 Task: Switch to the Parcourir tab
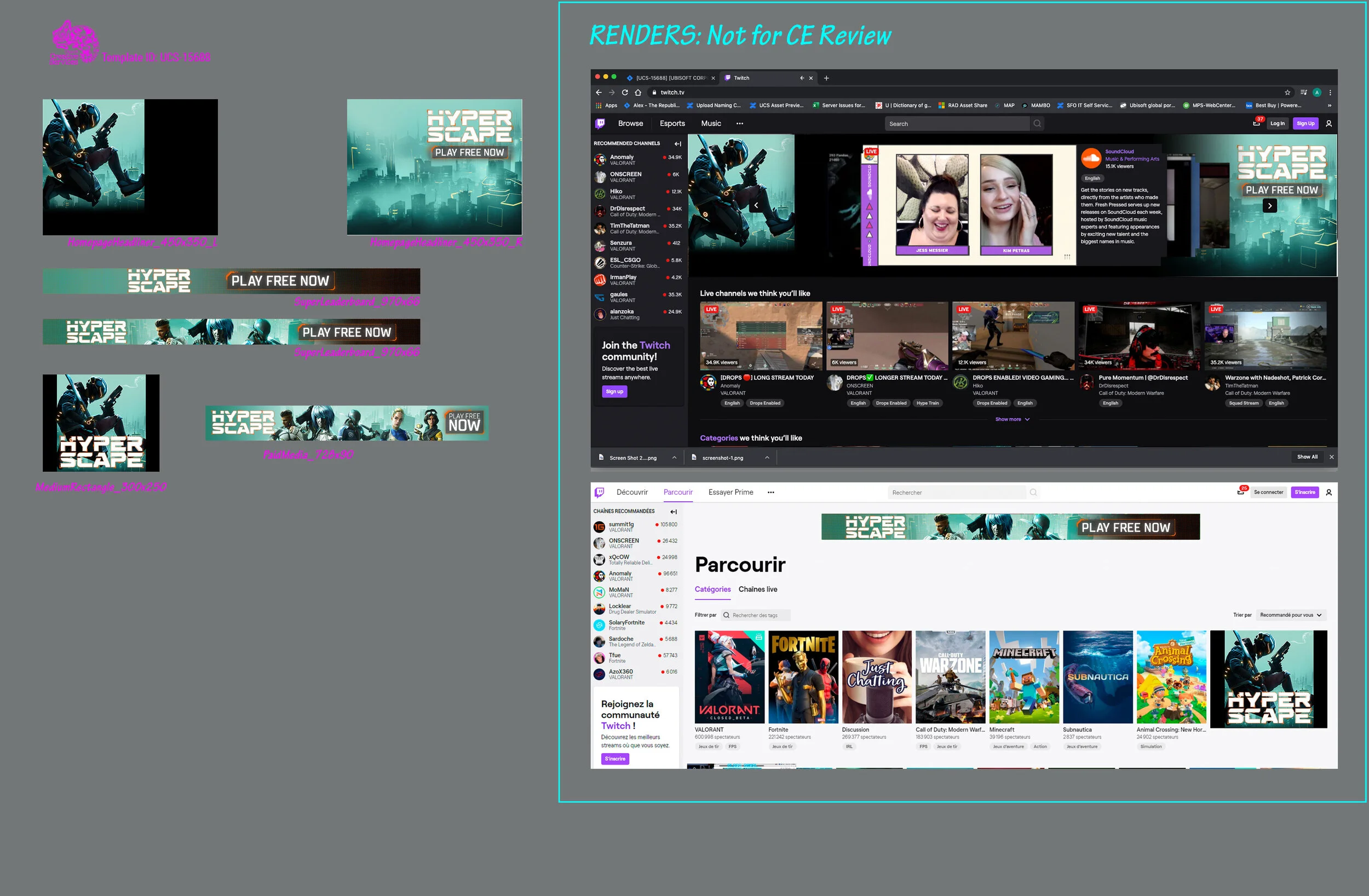tap(678, 492)
